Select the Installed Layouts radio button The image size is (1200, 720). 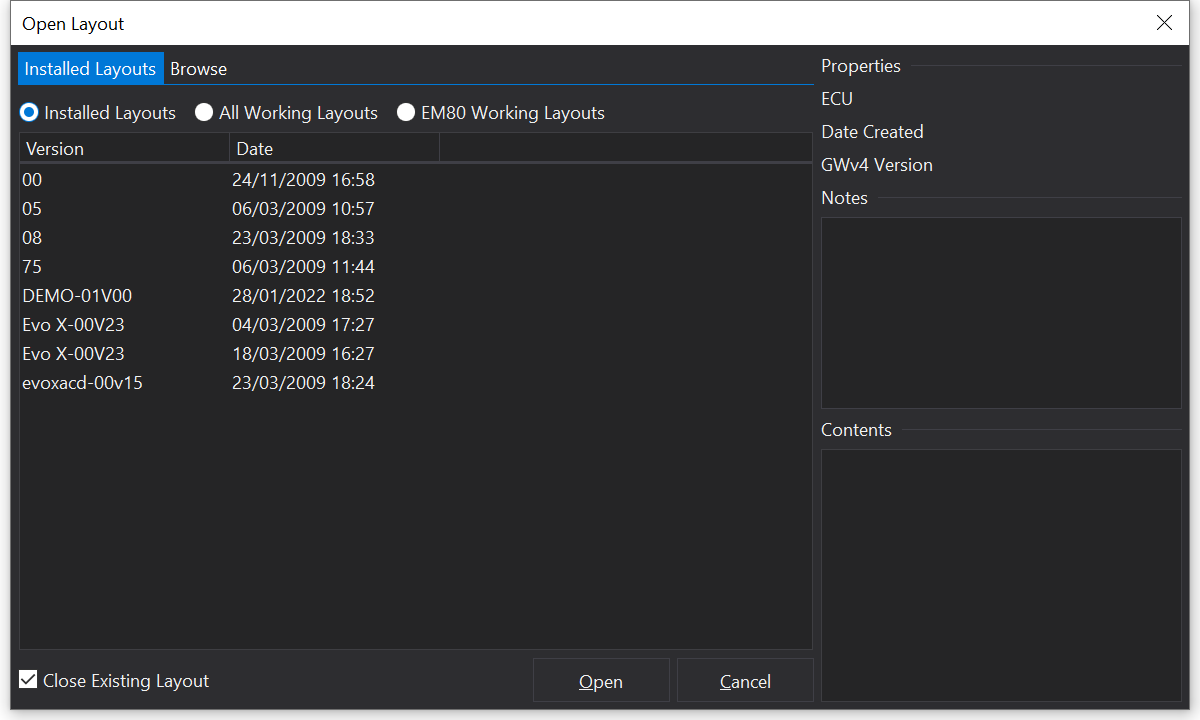pyautogui.click(x=30, y=113)
